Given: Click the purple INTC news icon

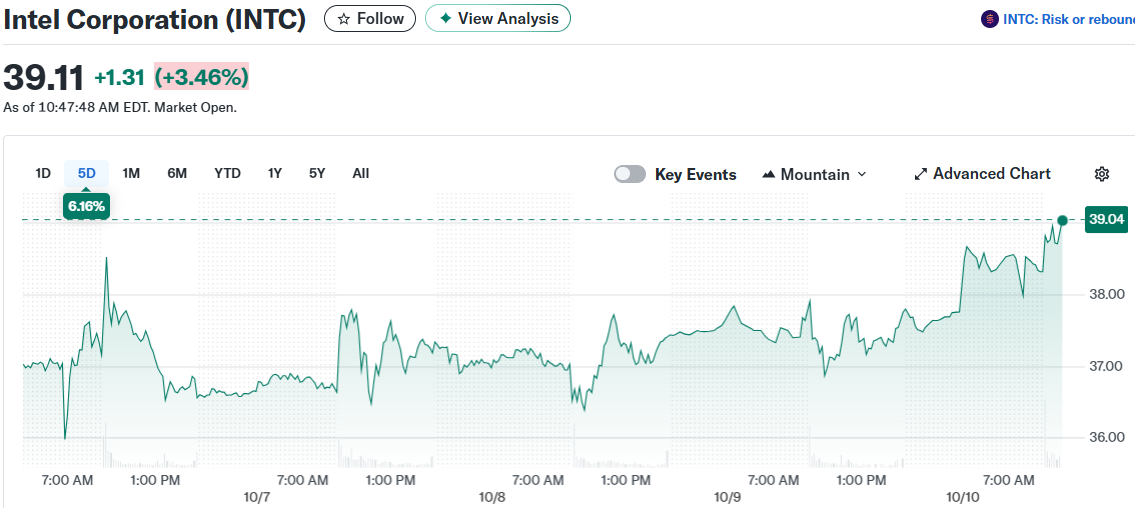Looking at the screenshot, I should [x=991, y=19].
